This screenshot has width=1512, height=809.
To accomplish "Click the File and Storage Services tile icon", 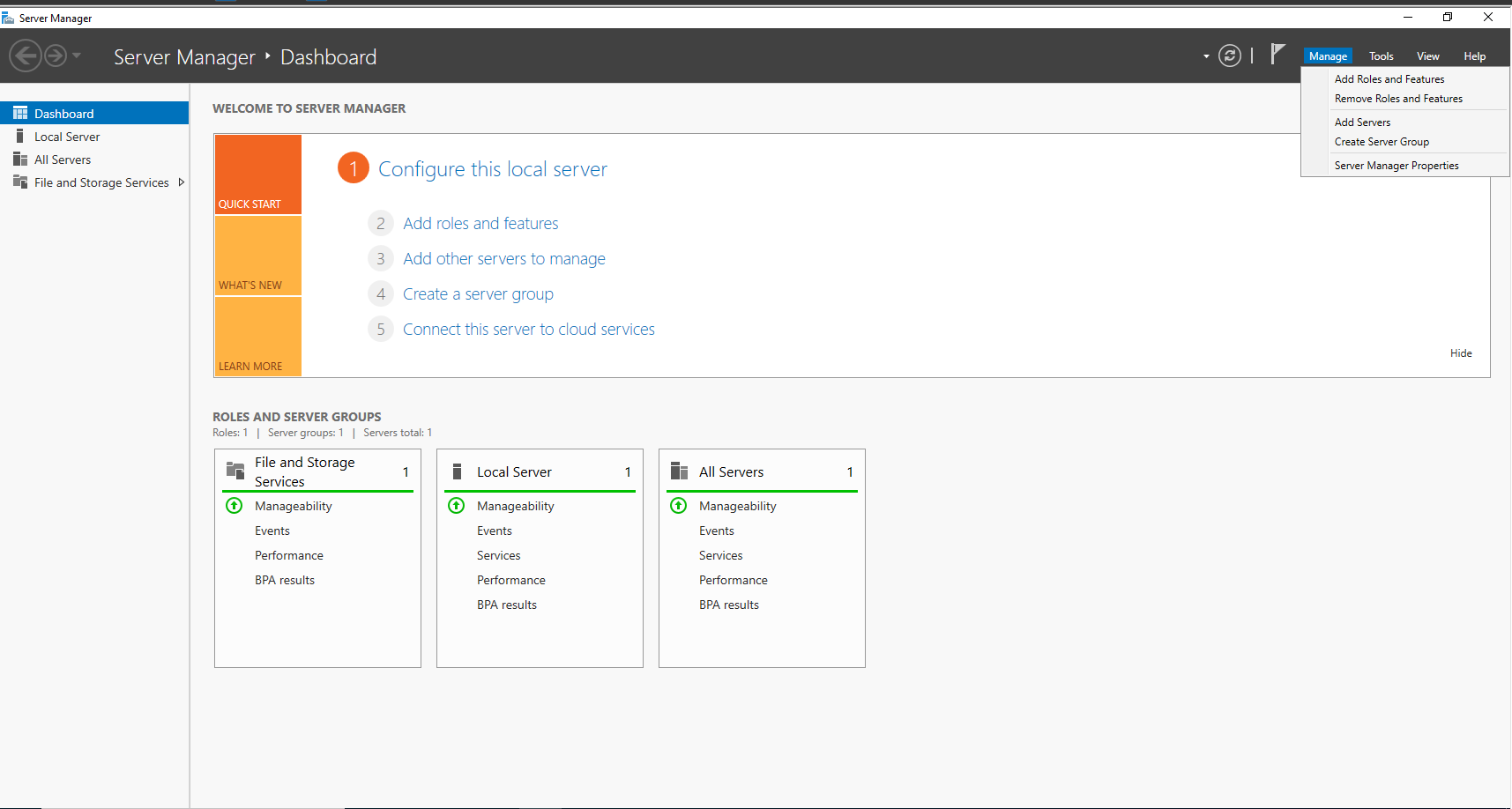I will point(235,471).
